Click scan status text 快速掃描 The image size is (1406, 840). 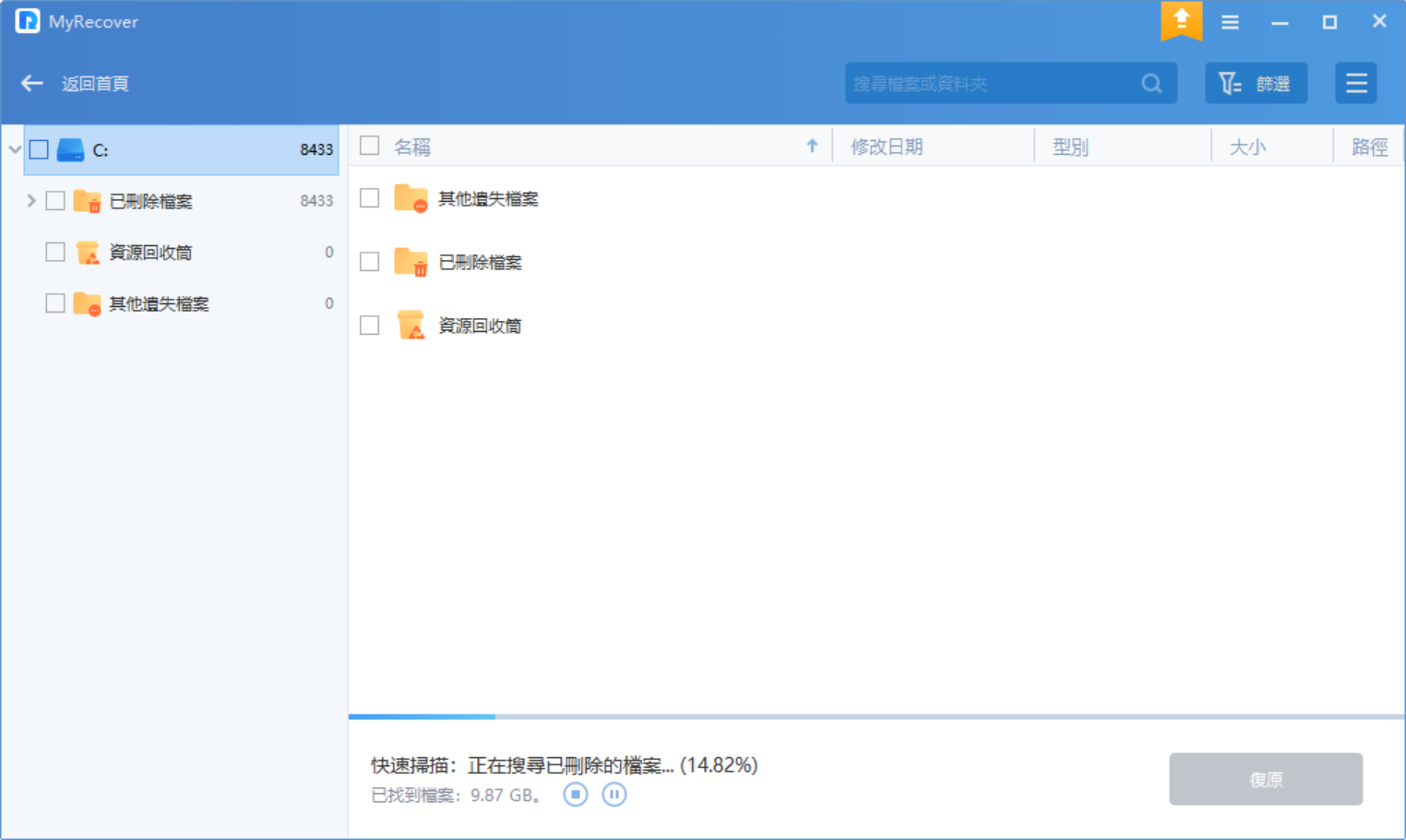click(565, 765)
